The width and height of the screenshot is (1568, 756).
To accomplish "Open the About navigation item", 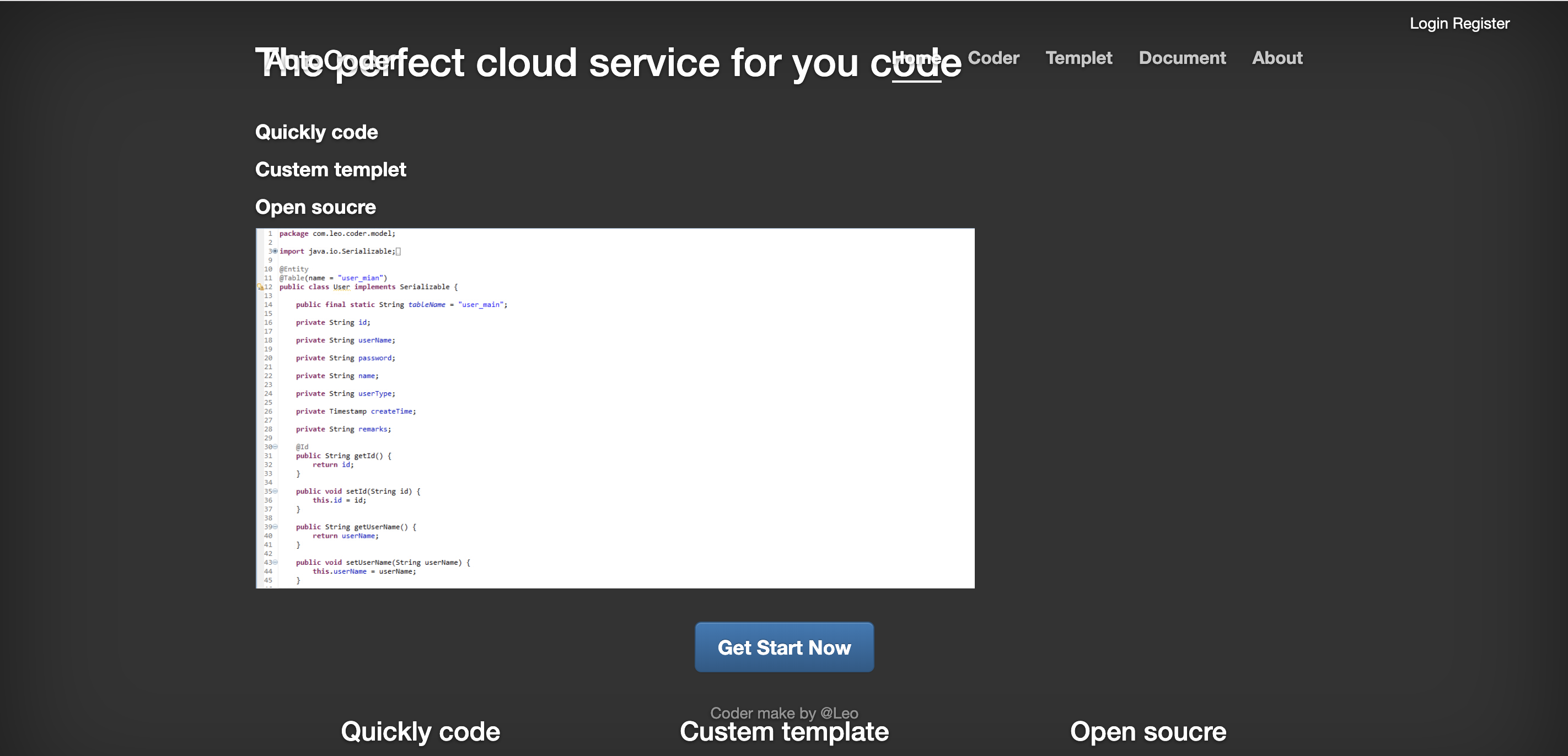I will coord(1276,58).
